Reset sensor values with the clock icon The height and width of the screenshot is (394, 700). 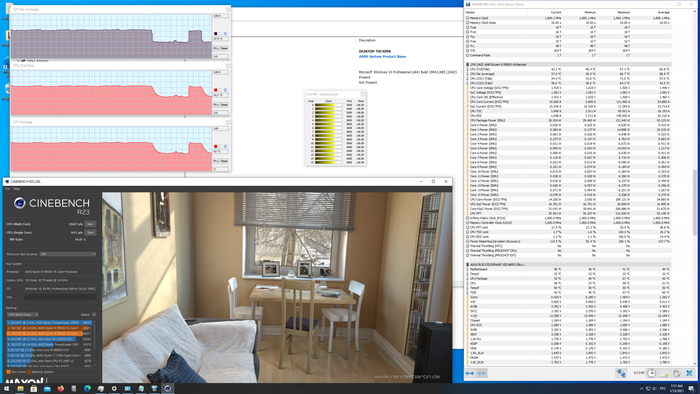[x=651, y=373]
